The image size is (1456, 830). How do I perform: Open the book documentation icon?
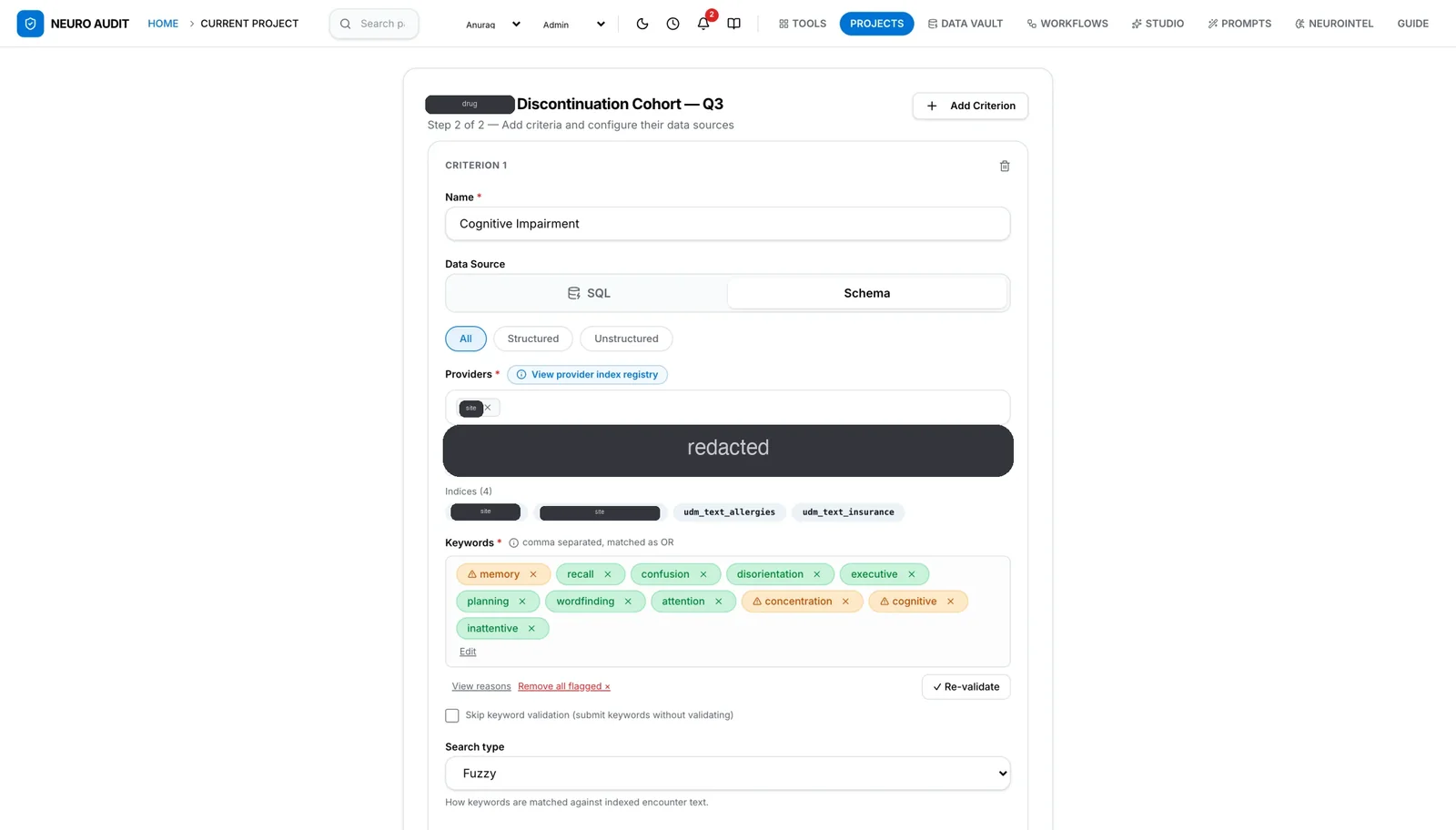tap(733, 24)
